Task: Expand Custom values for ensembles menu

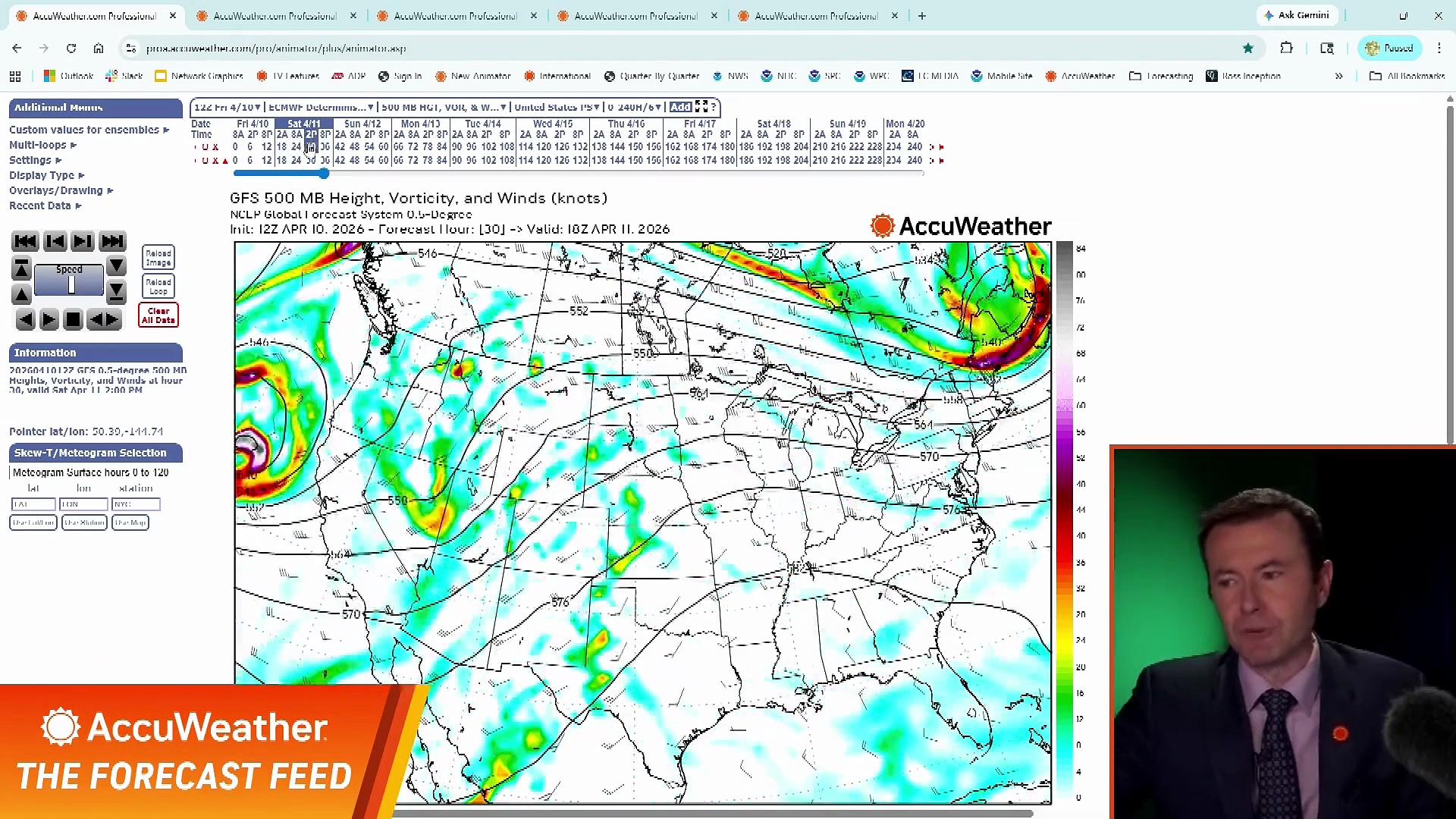Action: [89, 130]
